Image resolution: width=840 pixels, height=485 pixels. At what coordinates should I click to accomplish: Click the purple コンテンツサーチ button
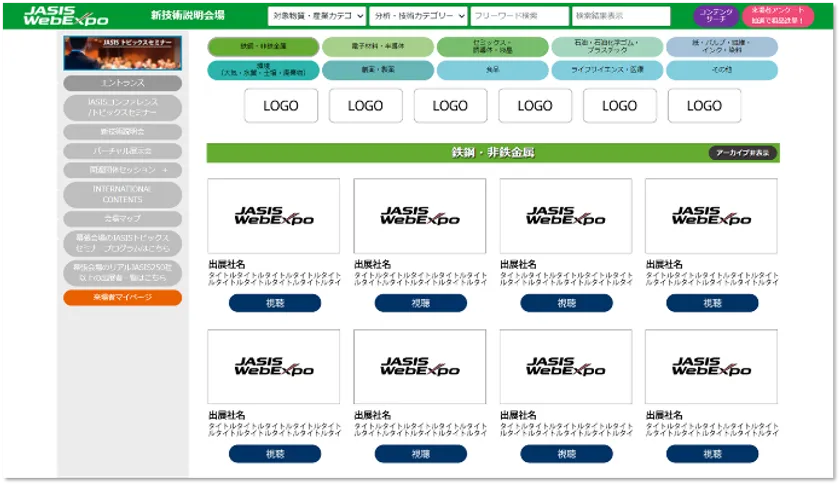tap(716, 16)
